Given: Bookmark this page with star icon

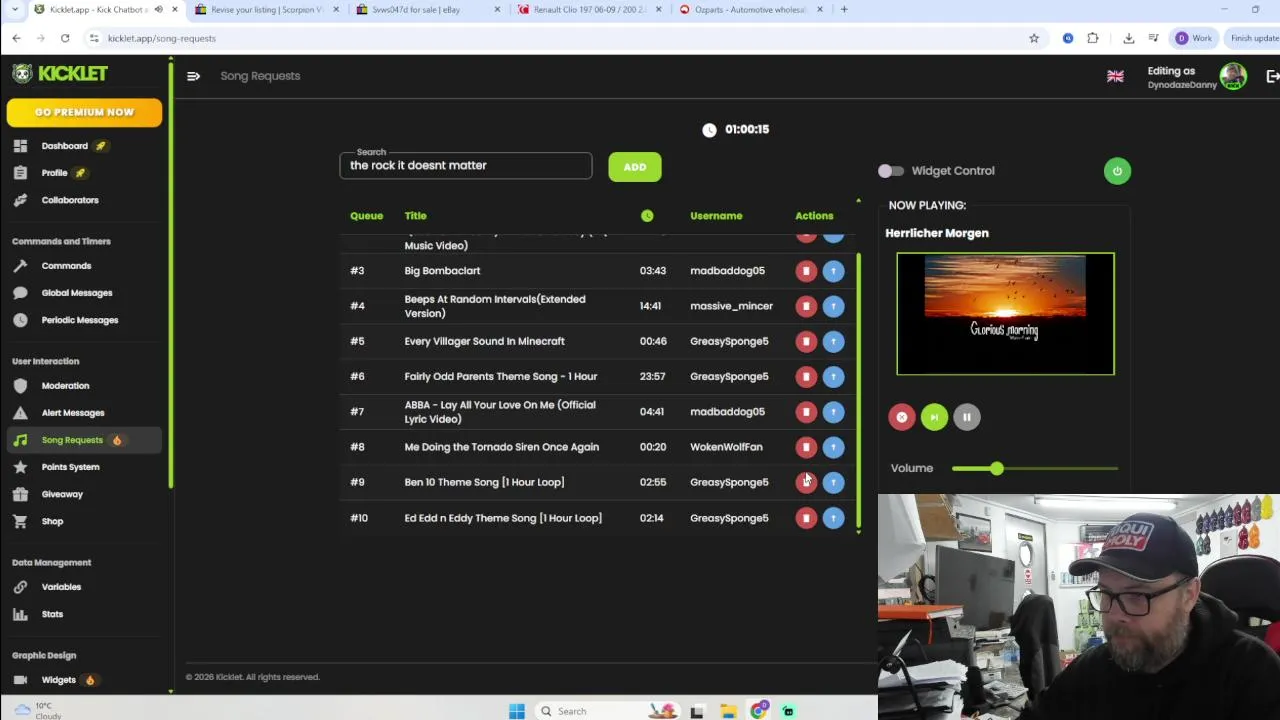Looking at the screenshot, I should [x=1034, y=38].
